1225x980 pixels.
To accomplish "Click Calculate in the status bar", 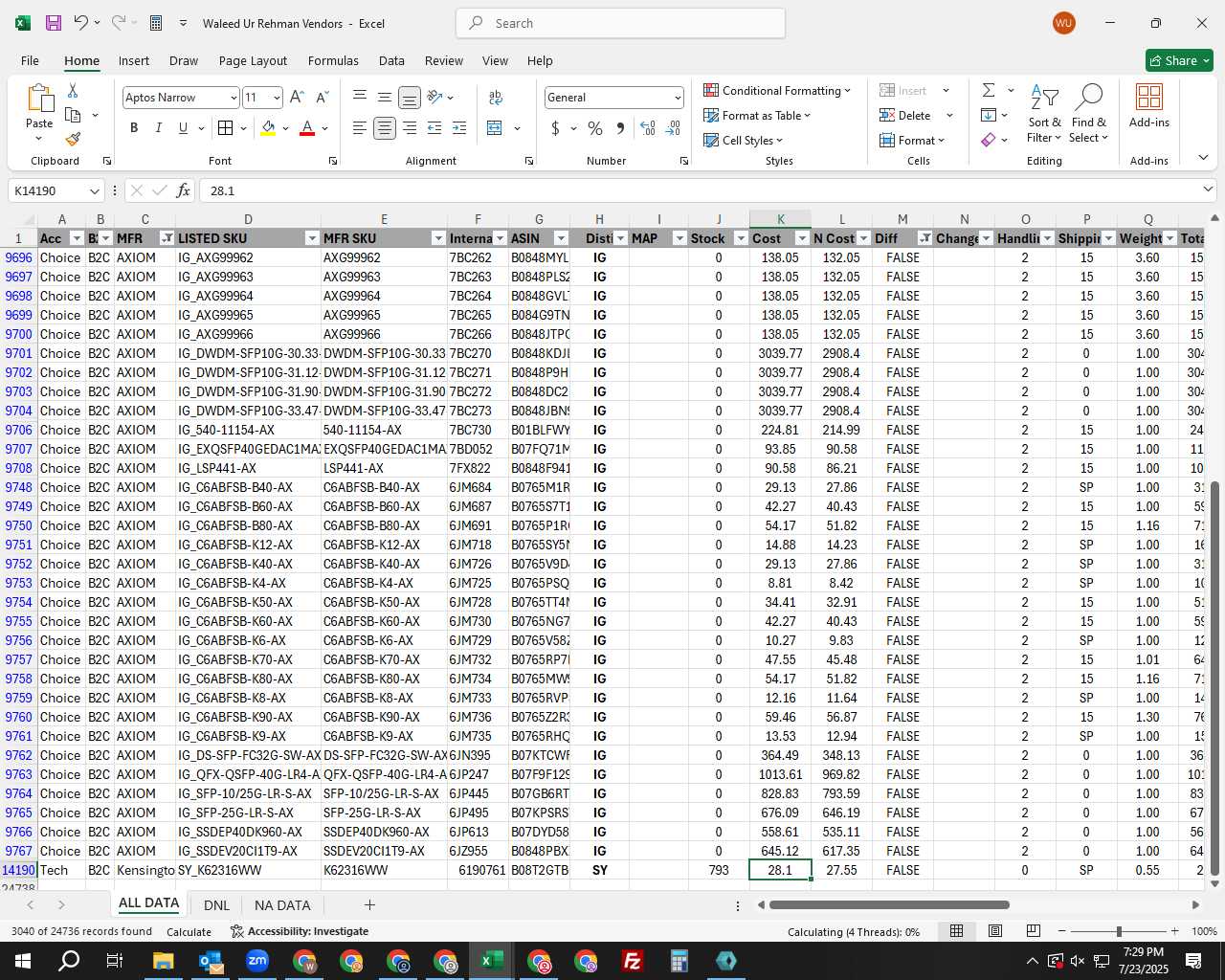I will [189, 931].
